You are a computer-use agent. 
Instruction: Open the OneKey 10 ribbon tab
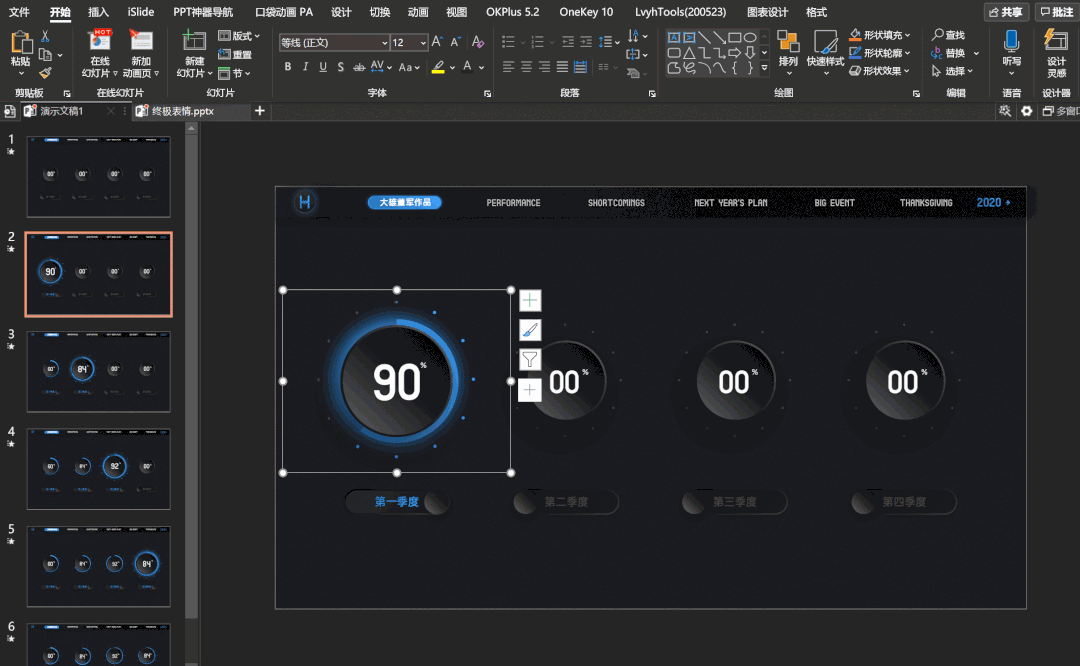click(x=586, y=12)
